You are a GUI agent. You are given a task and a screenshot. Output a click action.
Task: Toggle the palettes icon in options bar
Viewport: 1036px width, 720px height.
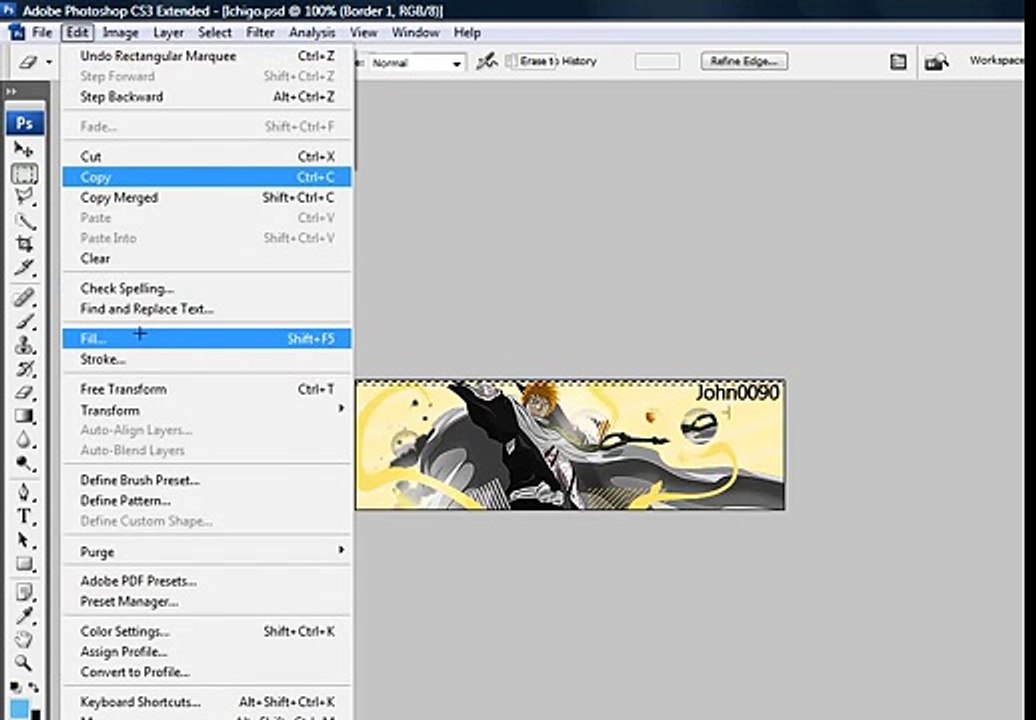pos(898,62)
